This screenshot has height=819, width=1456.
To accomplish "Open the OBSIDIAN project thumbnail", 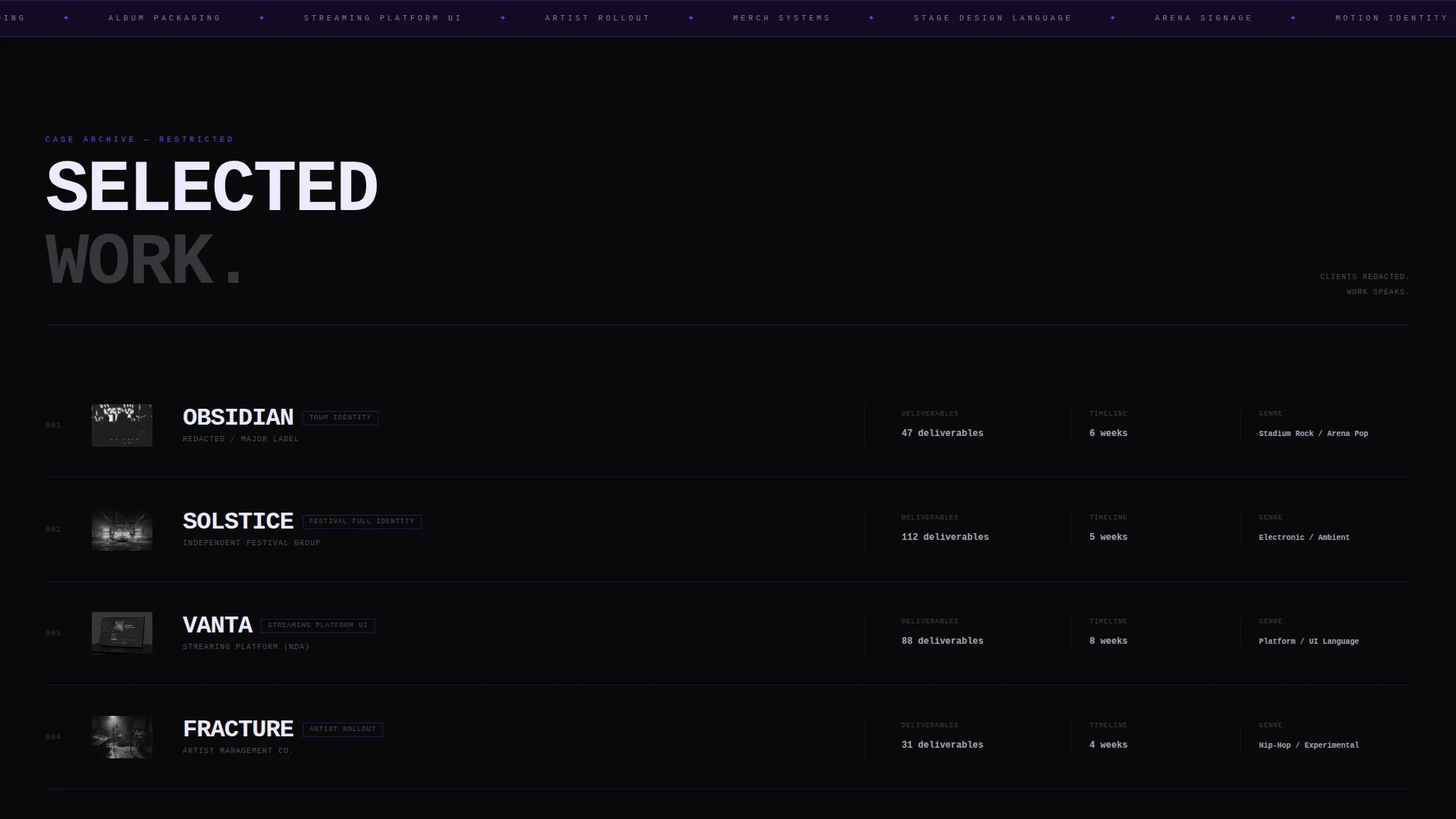I will 122,425.
